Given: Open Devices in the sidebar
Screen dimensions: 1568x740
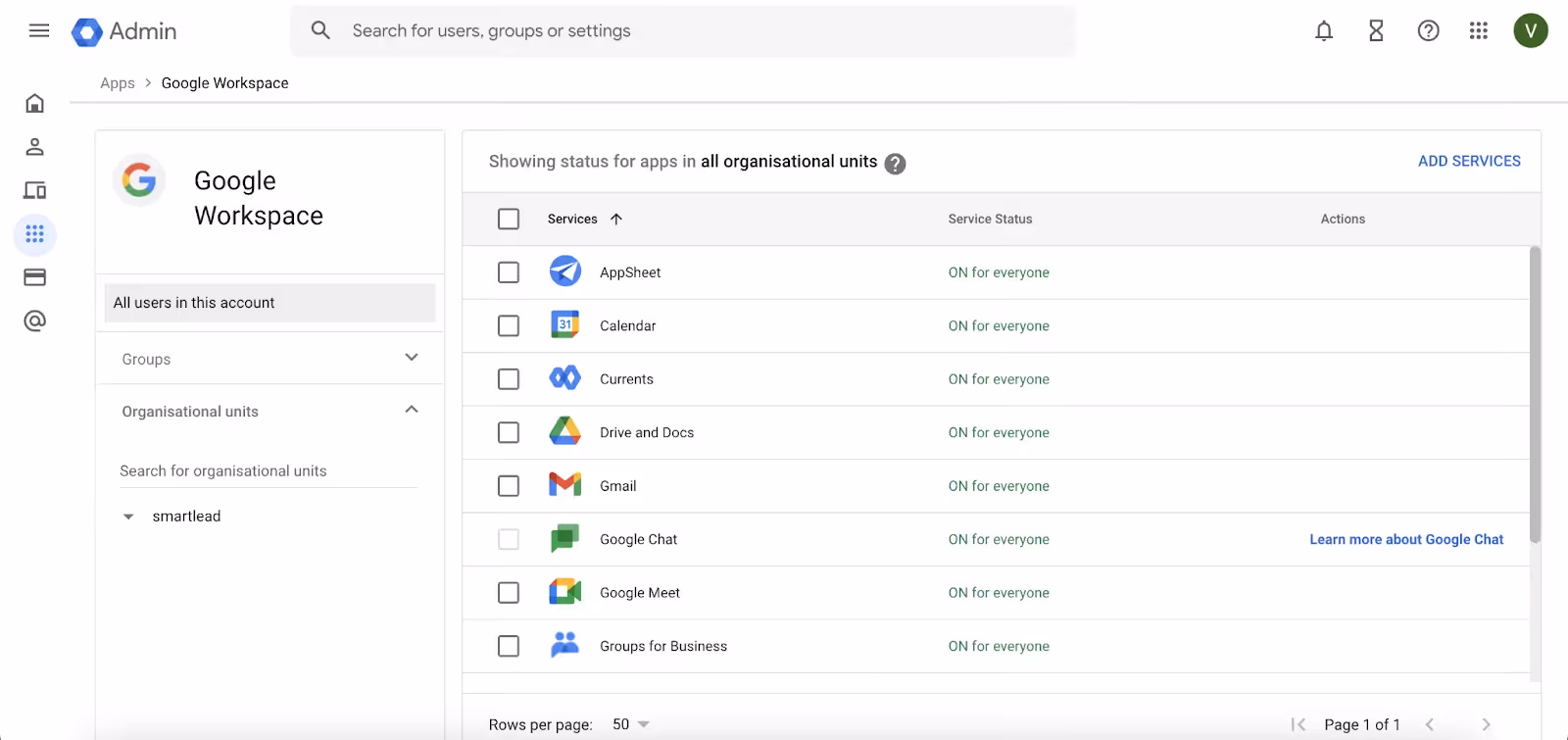Looking at the screenshot, I should tap(35, 190).
